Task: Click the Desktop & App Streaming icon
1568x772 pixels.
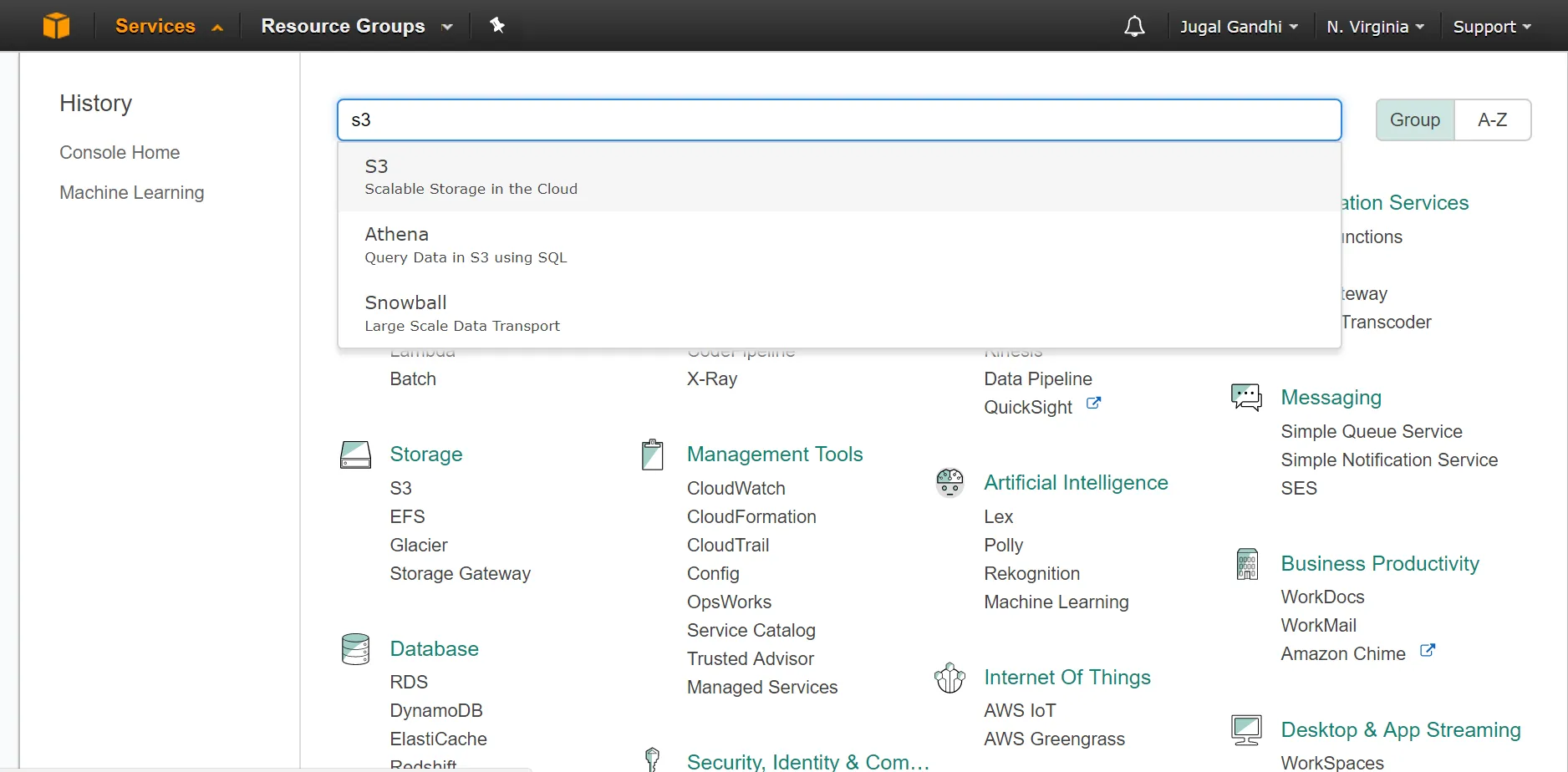Action: (1246, 730)
